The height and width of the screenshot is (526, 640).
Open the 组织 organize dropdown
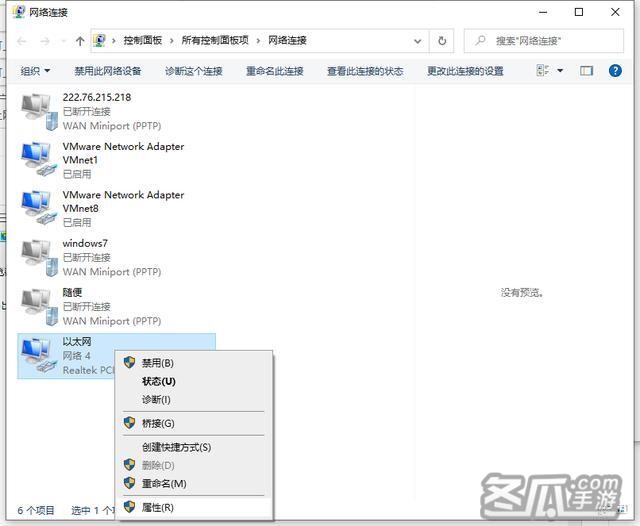pos(35,71)
